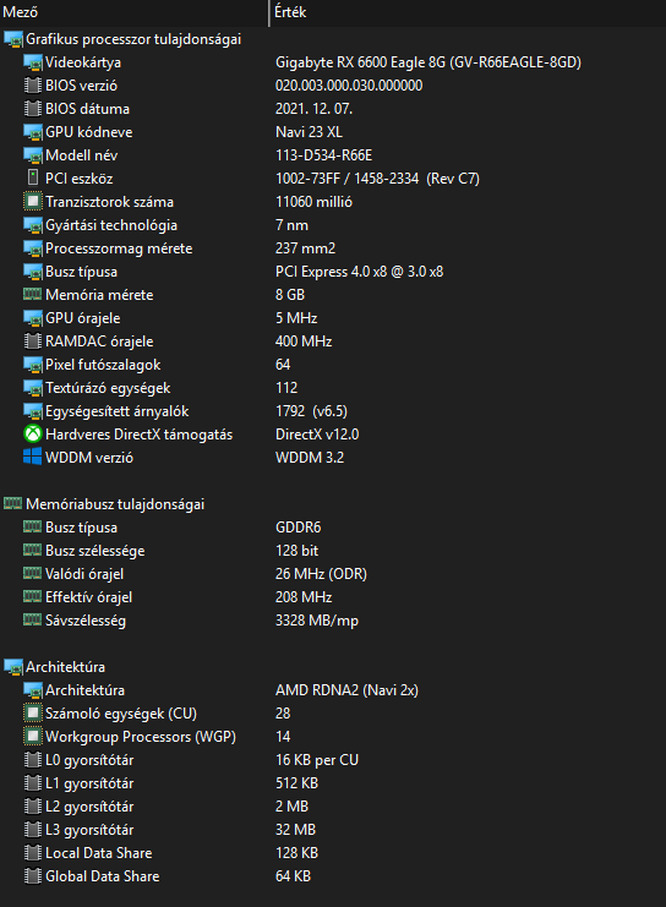This screenshot has width=666, height=907.
Task: Click the Global Data Share icon
Action: pos(33,876)
